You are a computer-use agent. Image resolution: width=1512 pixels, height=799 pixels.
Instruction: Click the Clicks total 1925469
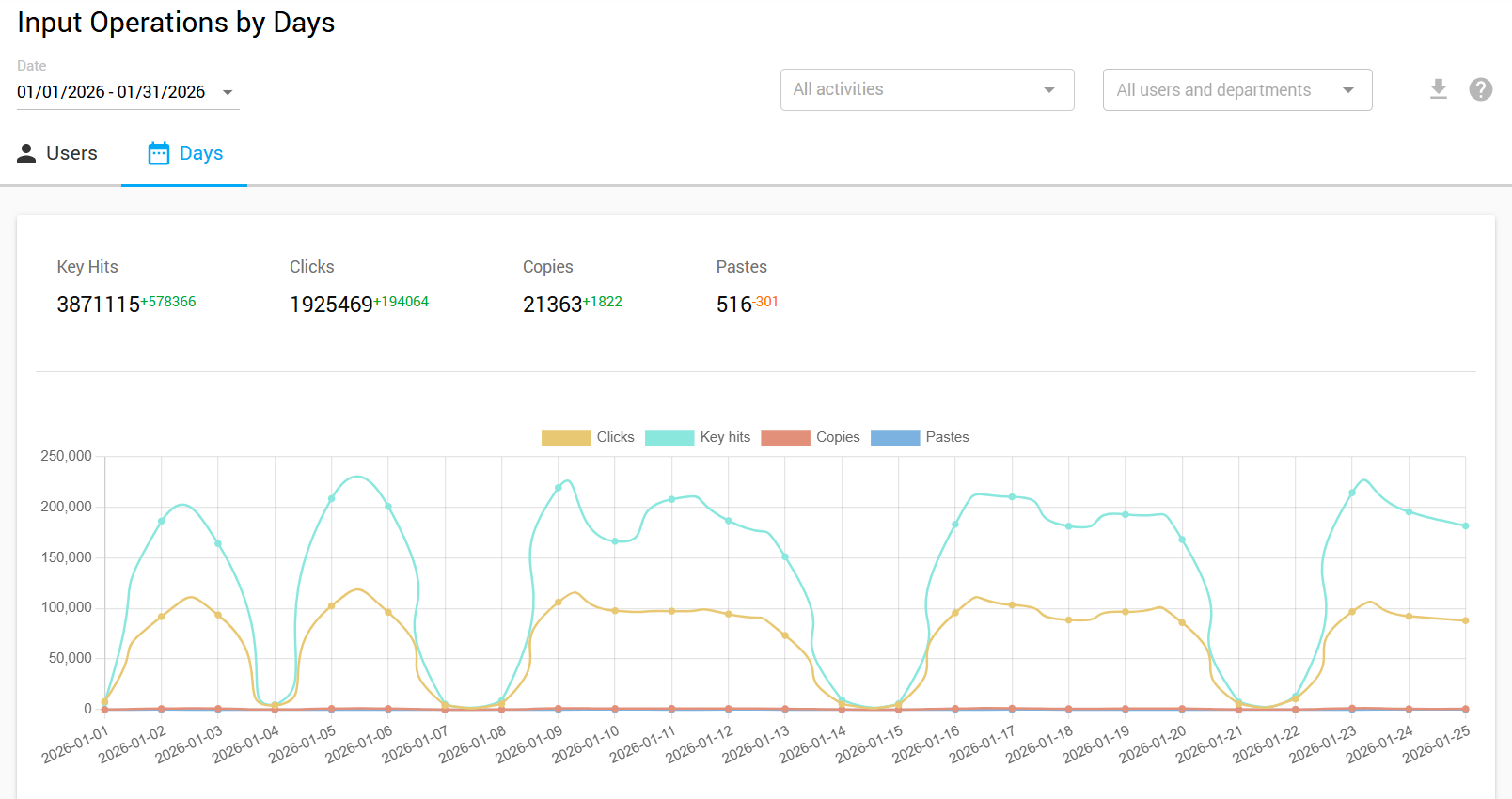331,305
